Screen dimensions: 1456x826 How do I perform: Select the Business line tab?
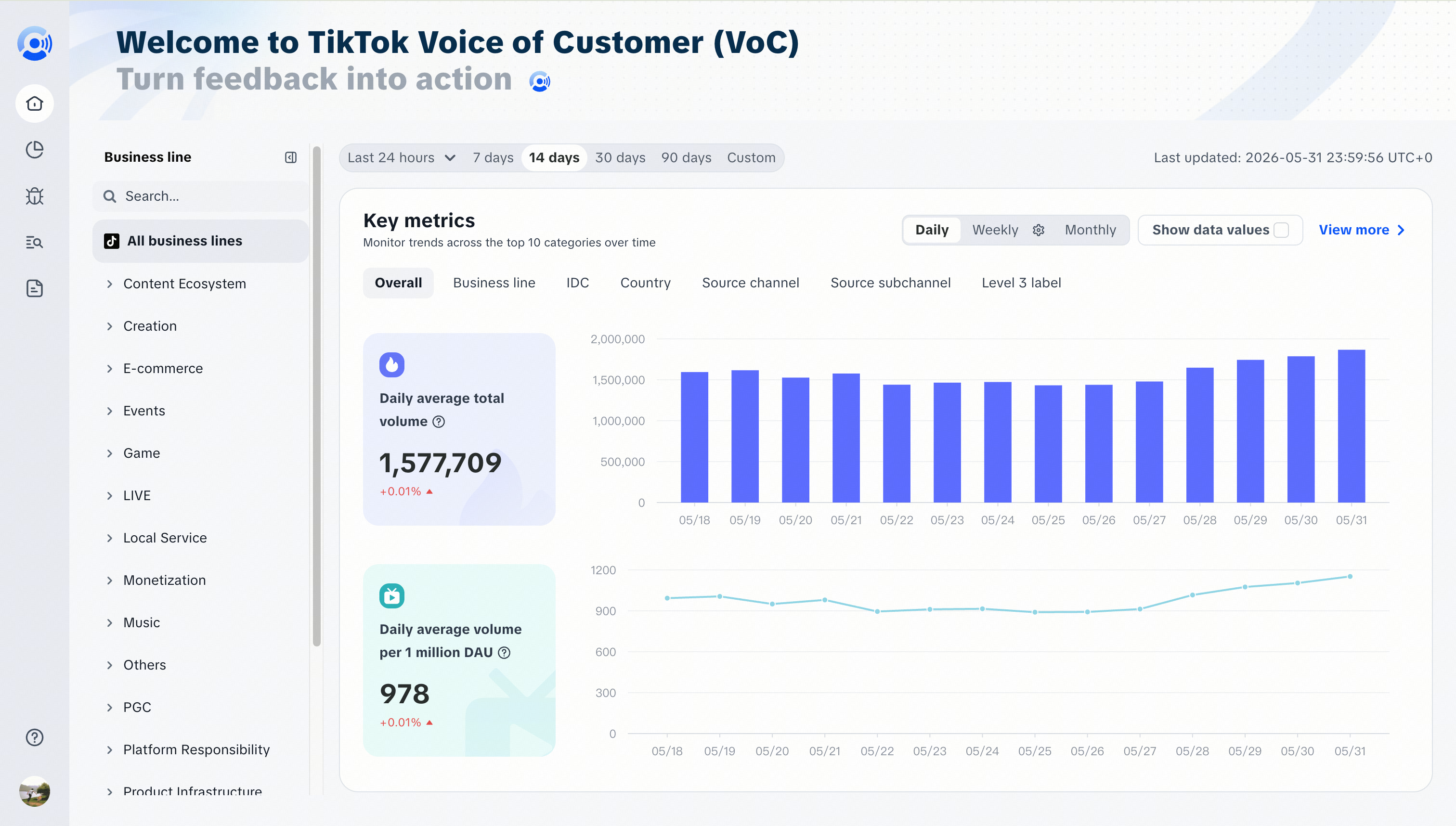(x=494, y=283)
